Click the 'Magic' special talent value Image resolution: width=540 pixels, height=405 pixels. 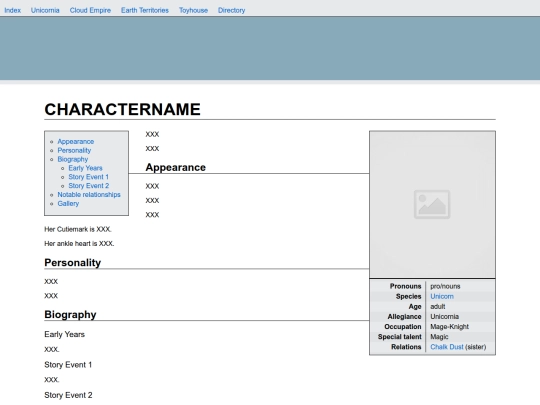pos(439,337)
